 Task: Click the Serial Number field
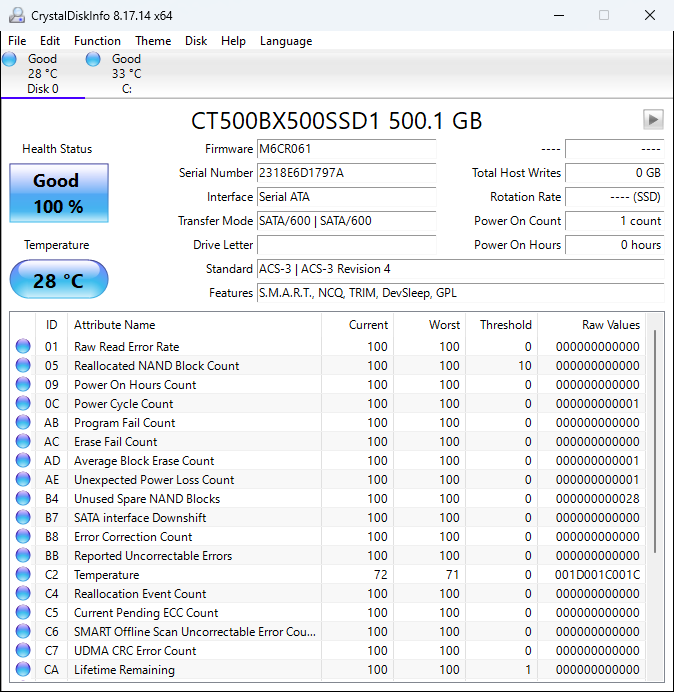pos(346,173)
